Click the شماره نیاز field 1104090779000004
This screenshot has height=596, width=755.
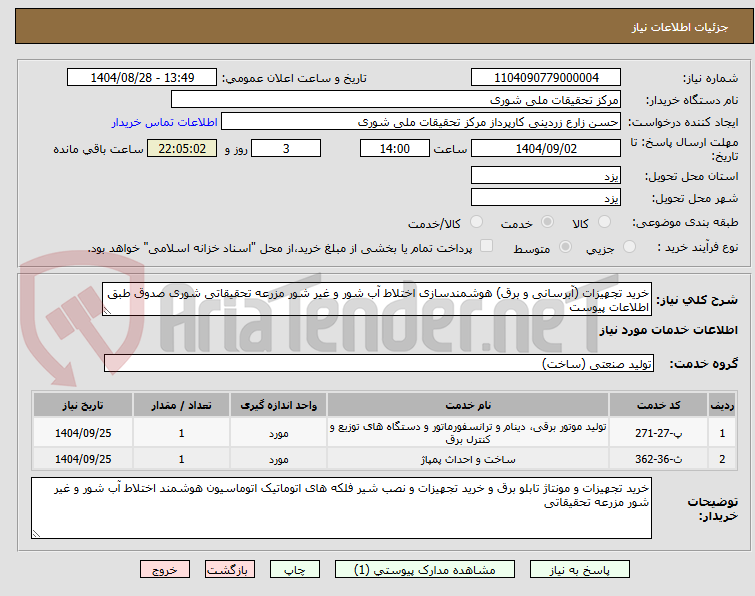[x=546, y=78]
